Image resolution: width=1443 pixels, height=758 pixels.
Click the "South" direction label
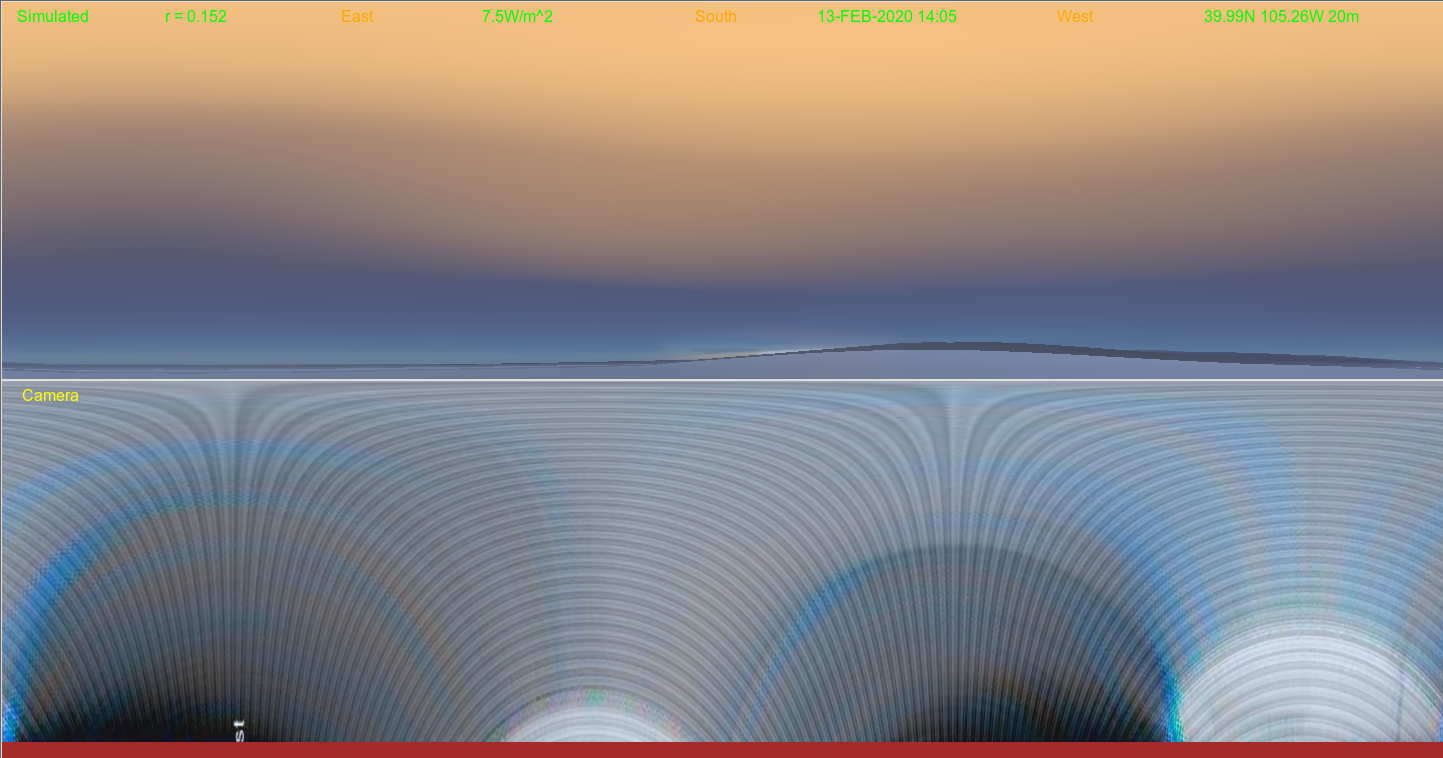[716, 17]
